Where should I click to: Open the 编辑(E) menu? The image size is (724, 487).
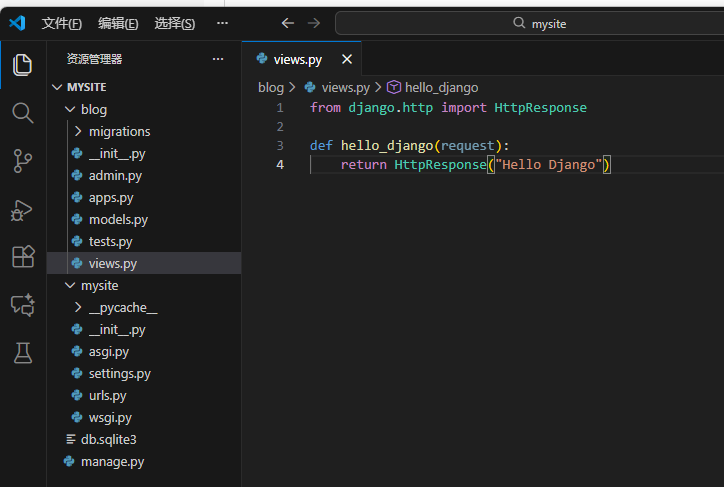[x=118, y=23]
